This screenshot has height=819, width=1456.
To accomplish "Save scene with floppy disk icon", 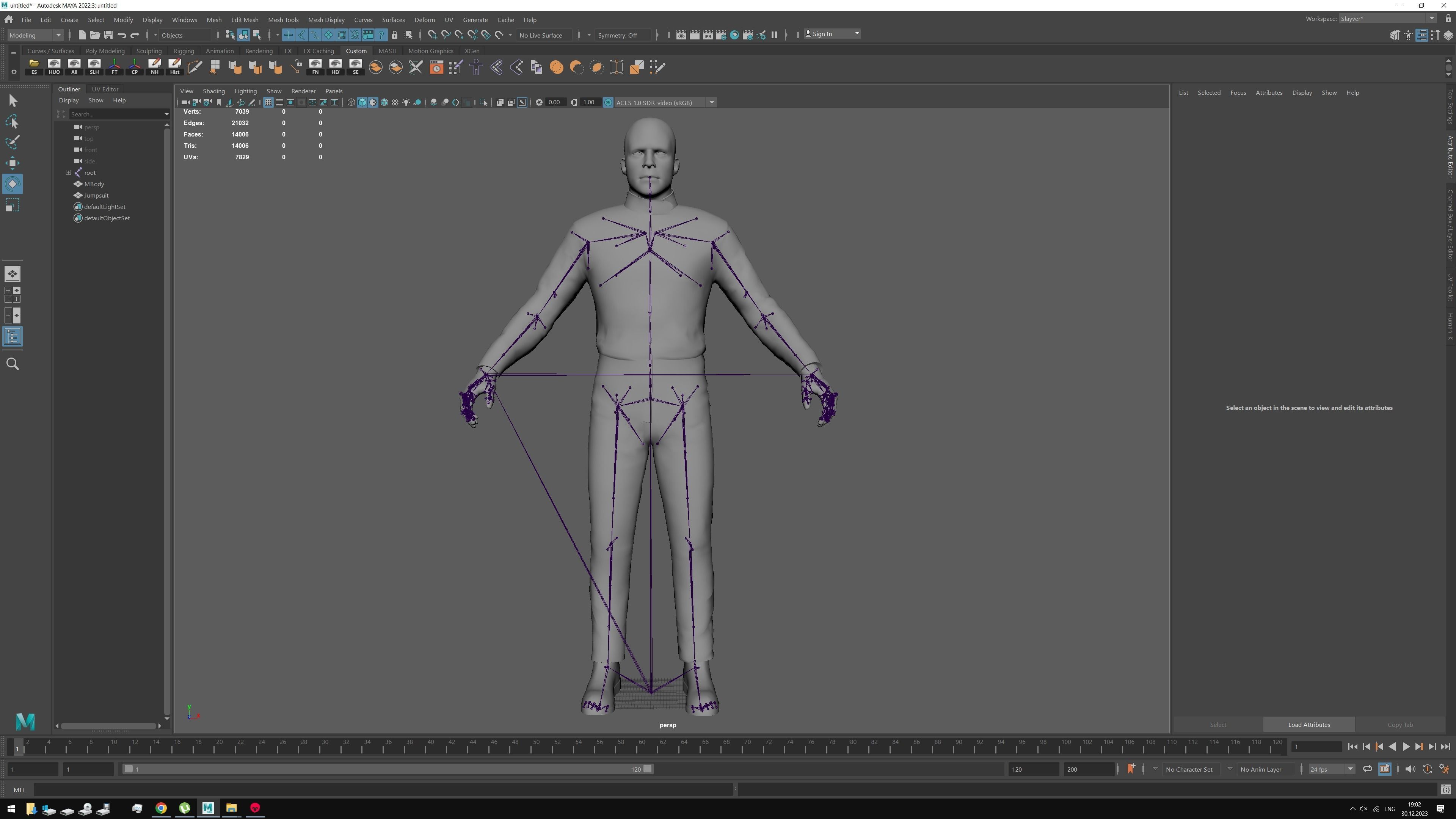I will point(108,35).
